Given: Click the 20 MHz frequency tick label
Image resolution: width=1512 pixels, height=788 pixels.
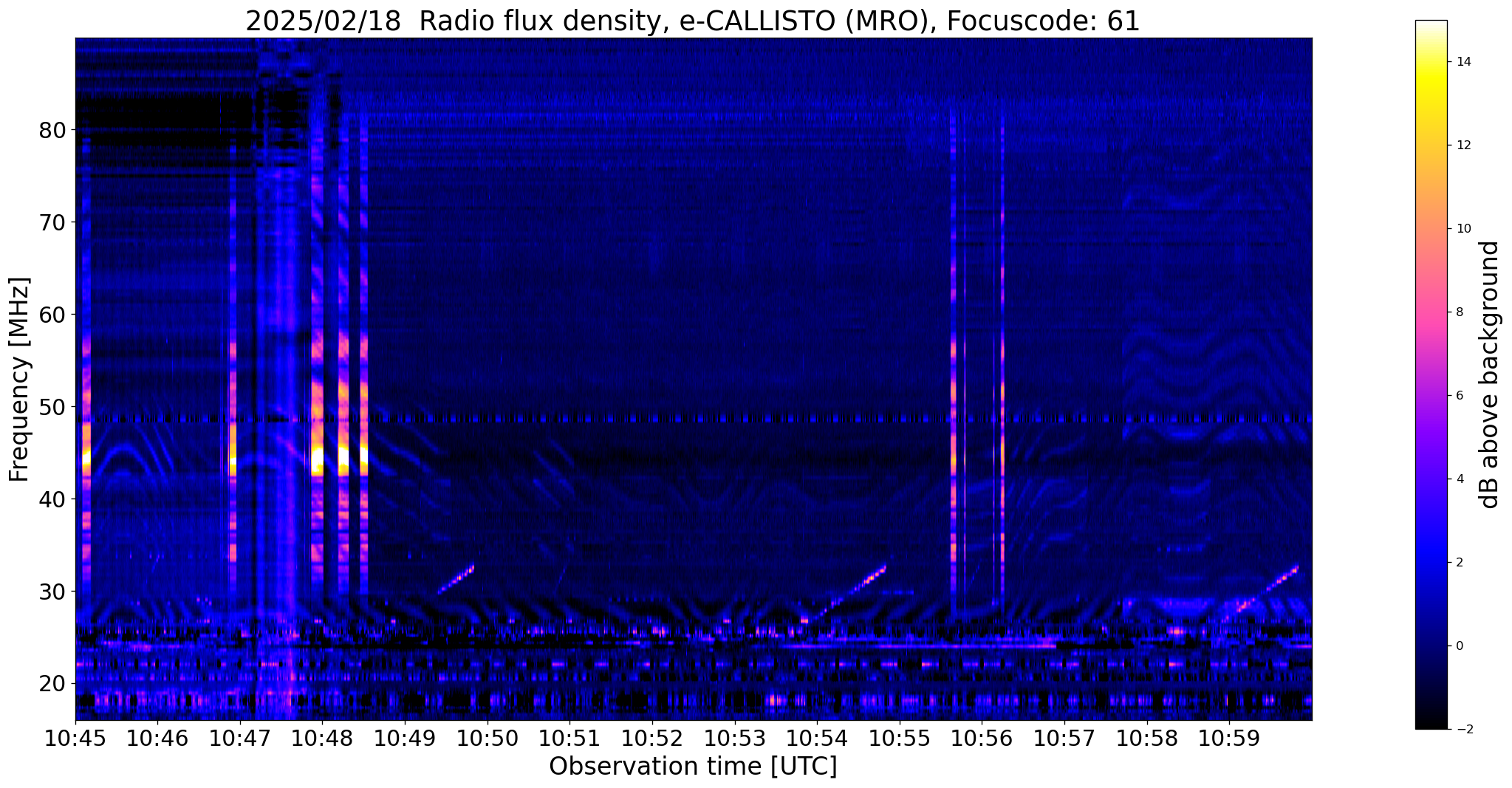Looking at the screenshot, I should [x=52, y=684].
